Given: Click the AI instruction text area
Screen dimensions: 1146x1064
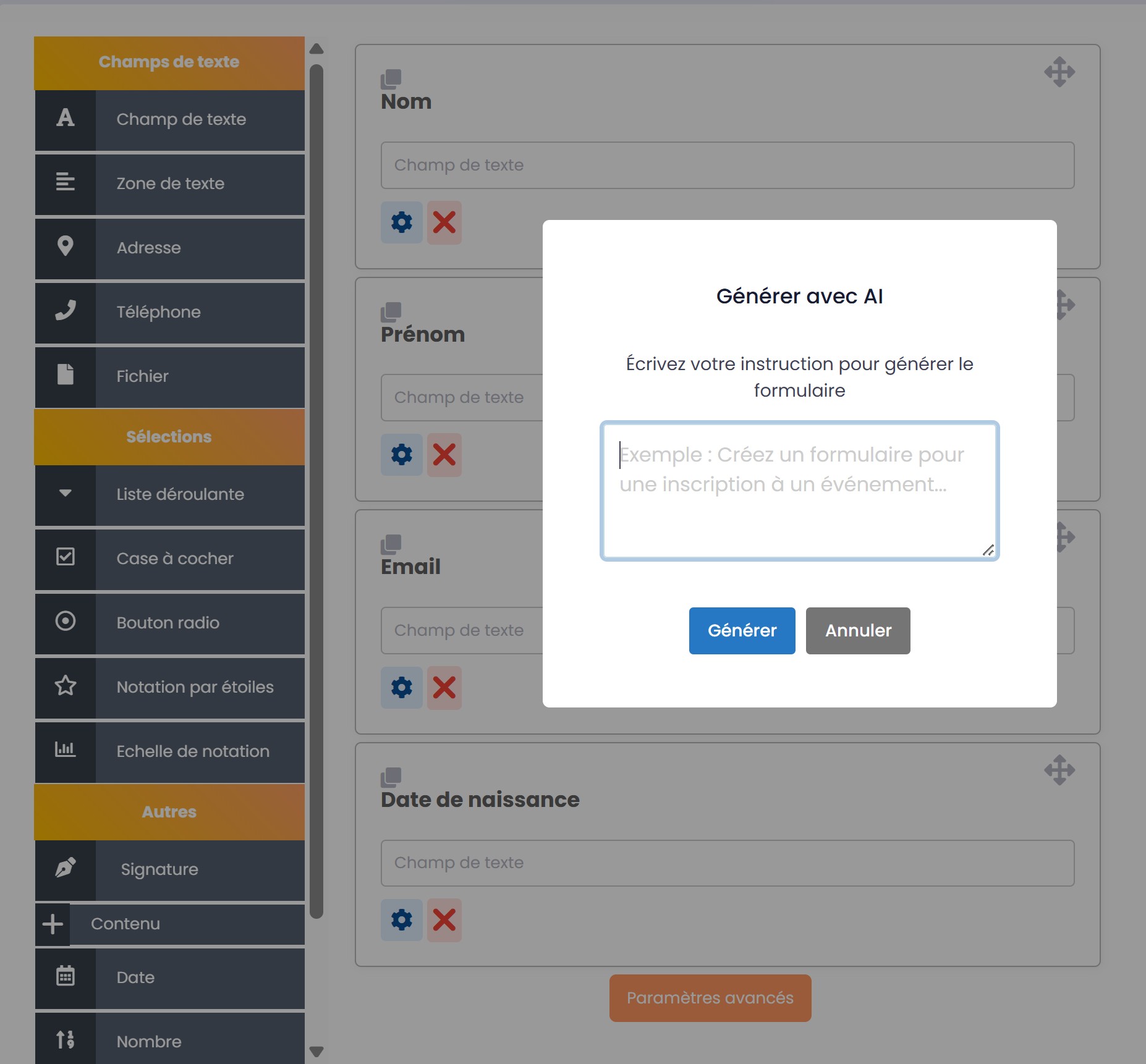Looking at the screenshot, I should [x=799, y=491].
